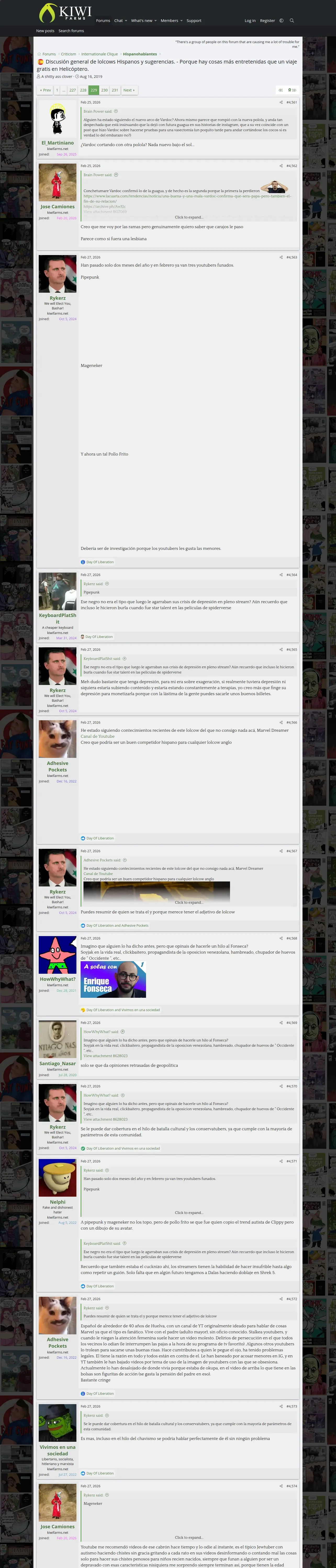Jump to Rykerz quoted post arrow in #4,564

coord(107,584)
